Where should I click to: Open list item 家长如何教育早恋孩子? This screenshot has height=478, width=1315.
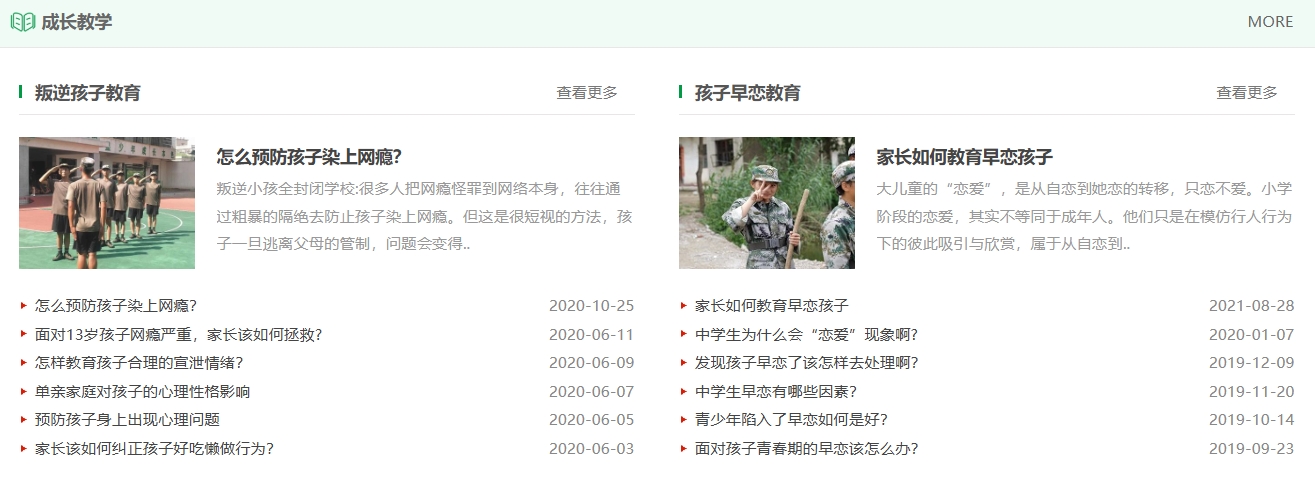coord(772,306)
